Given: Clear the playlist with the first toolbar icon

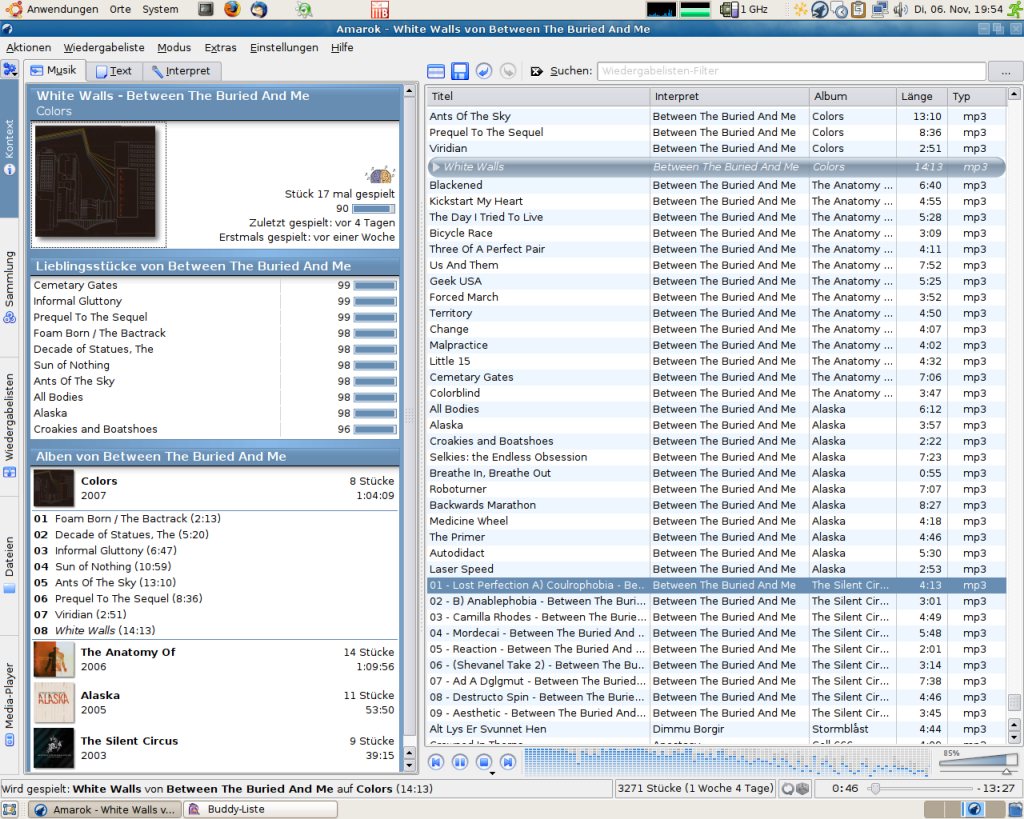Looking at the screenshot, I should (436, 71).
